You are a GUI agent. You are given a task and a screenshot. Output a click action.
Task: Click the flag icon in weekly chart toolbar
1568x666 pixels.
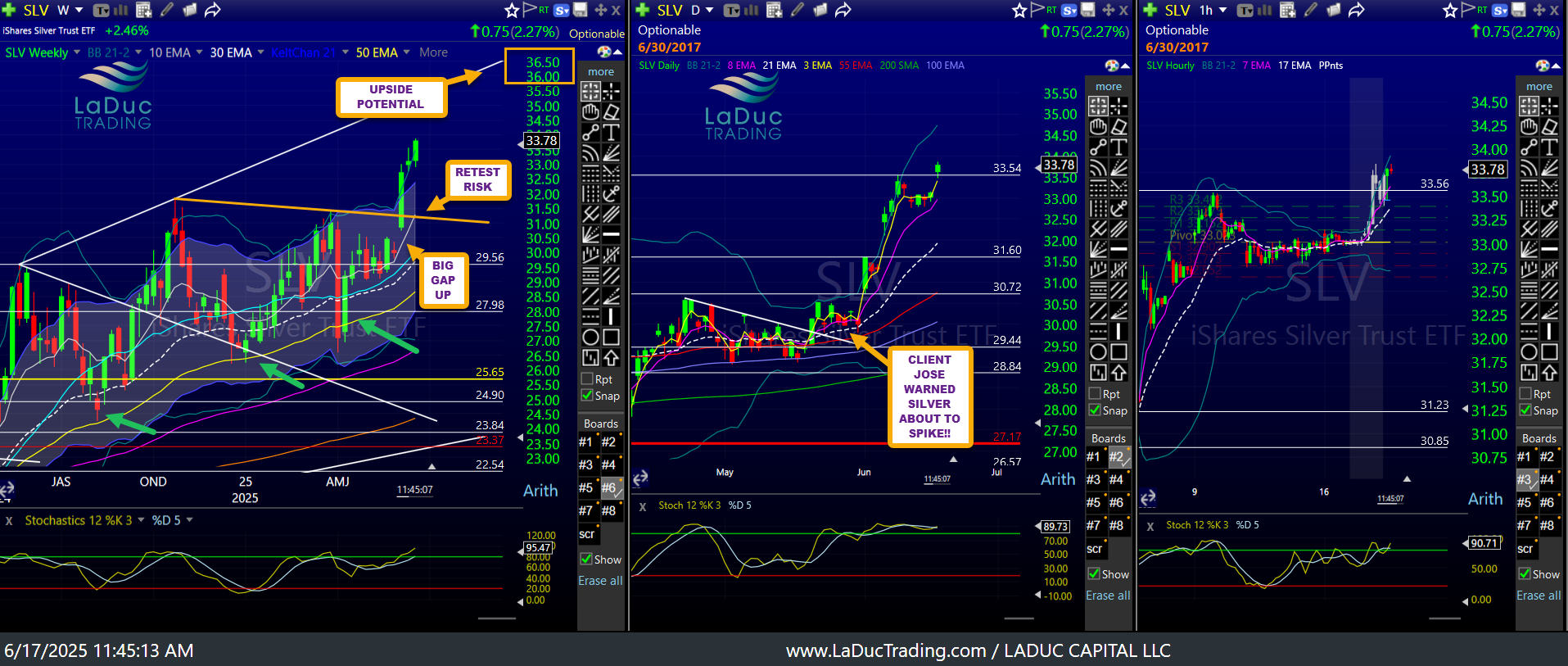(x=530, y=10)
